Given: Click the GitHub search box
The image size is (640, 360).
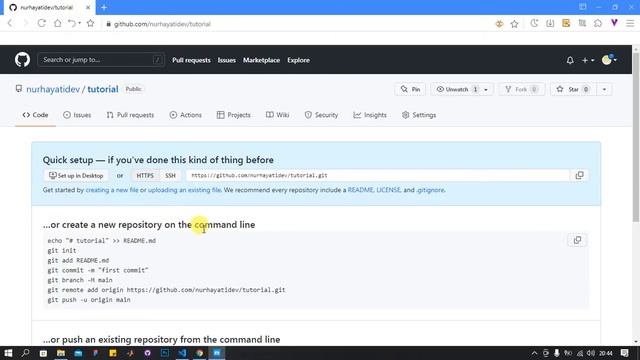Looking at the screenshot, I should pyautogui.click(x=101, y=60).
